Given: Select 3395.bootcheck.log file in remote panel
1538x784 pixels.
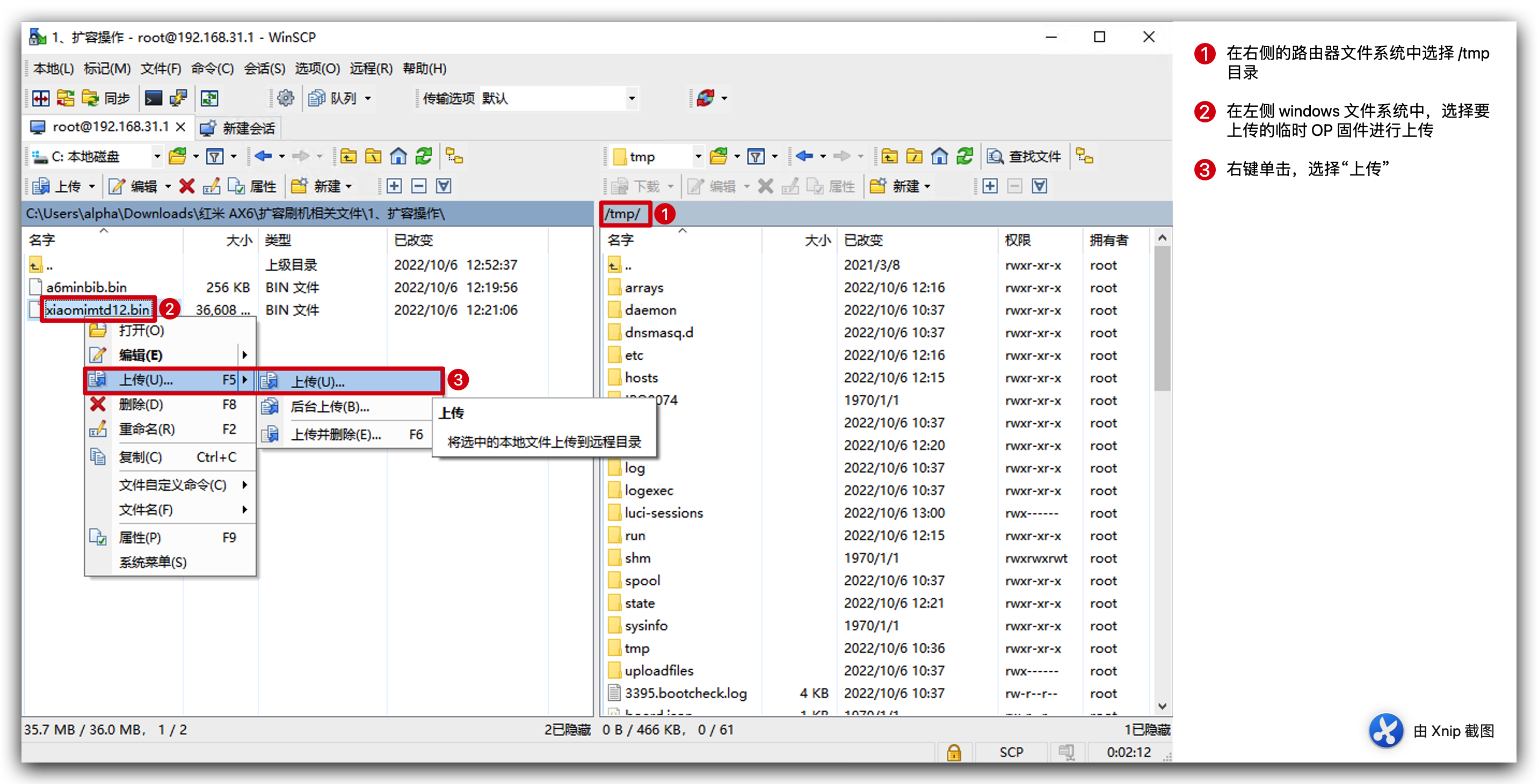Looking at the screenshot, I should [685, 694].
